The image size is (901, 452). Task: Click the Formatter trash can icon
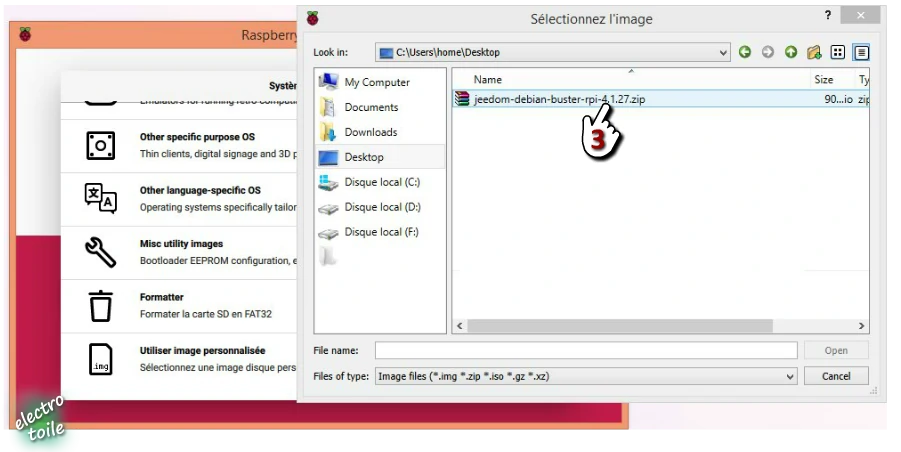pos(101,306)
